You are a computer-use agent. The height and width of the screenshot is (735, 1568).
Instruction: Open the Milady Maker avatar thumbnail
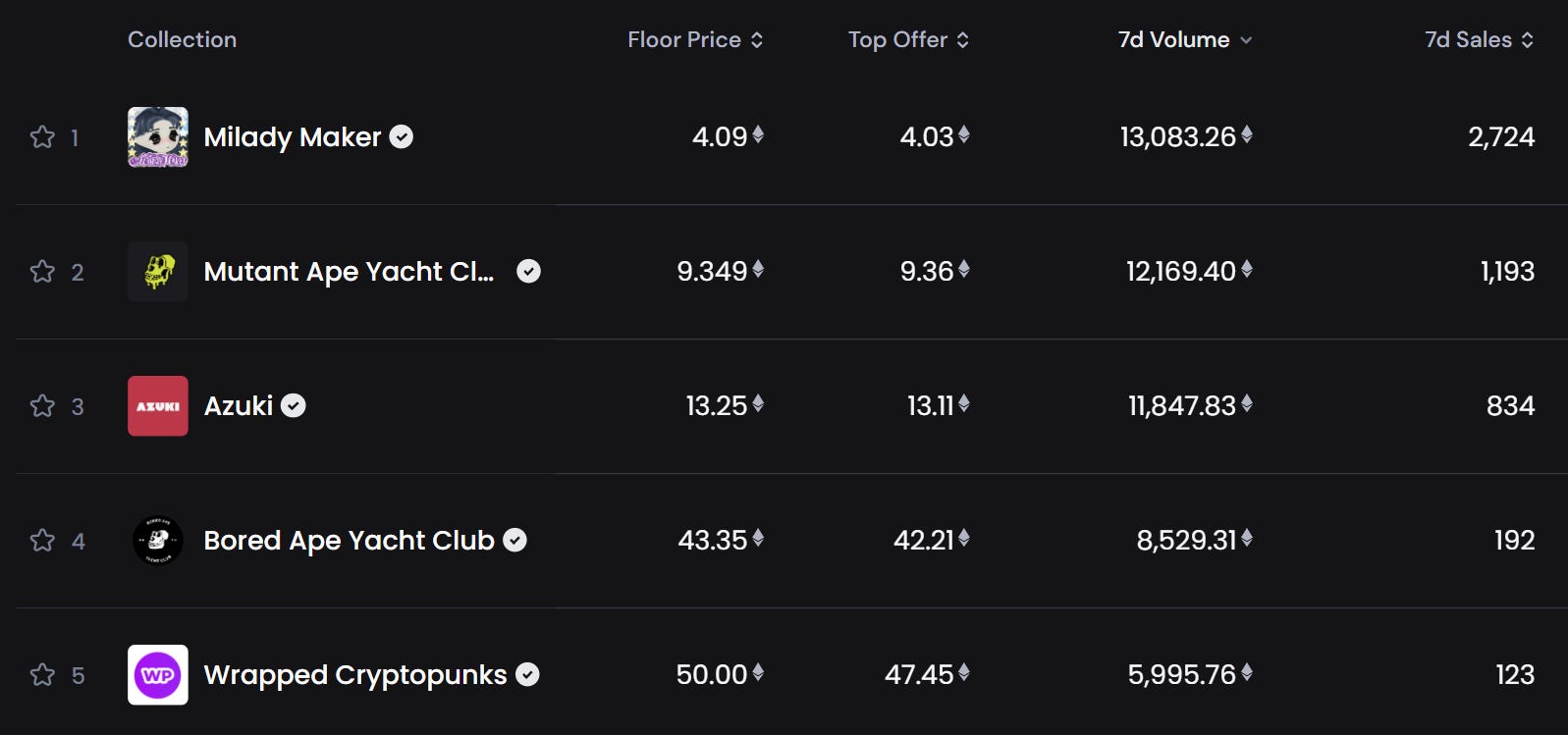(x=158, y=137)
